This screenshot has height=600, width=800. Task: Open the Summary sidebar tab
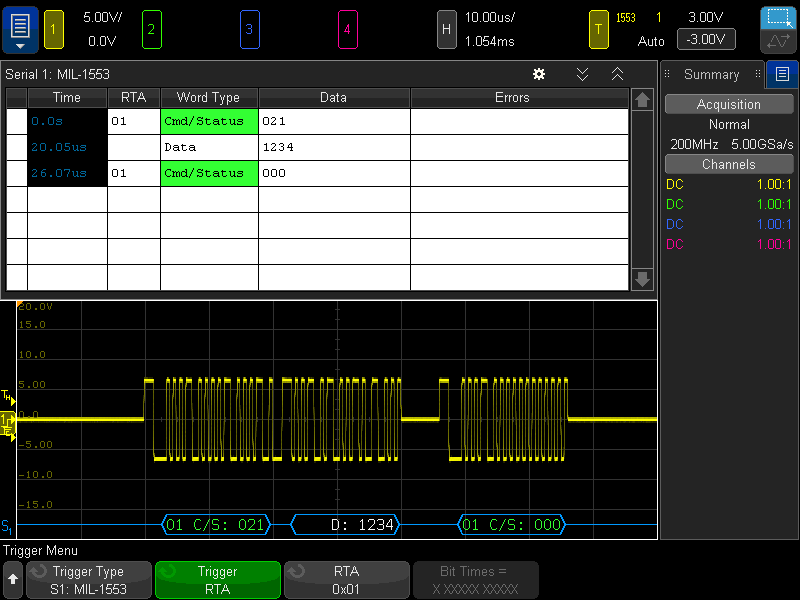point(711,74)
